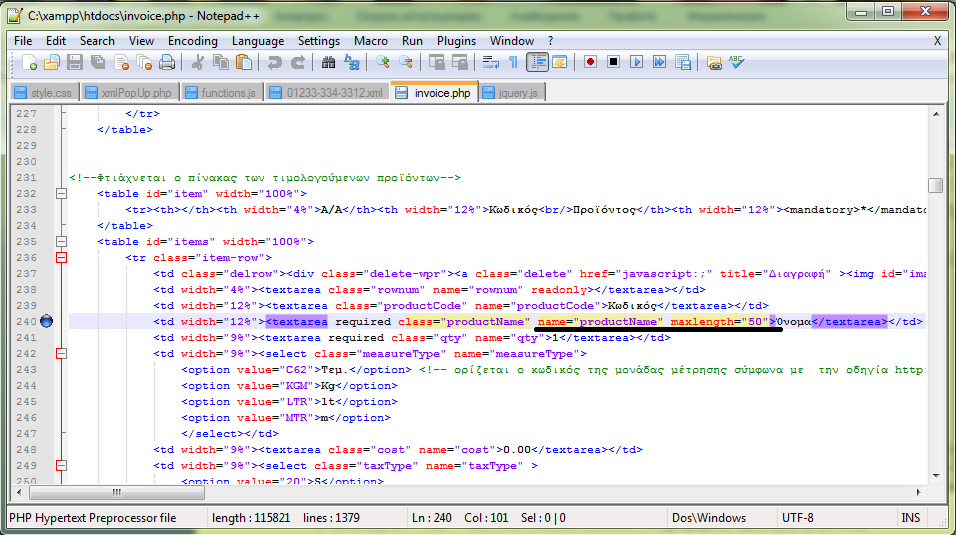
Task: Switch to the style.css tab
Action: pyautogui.click(x=45, y=93)
